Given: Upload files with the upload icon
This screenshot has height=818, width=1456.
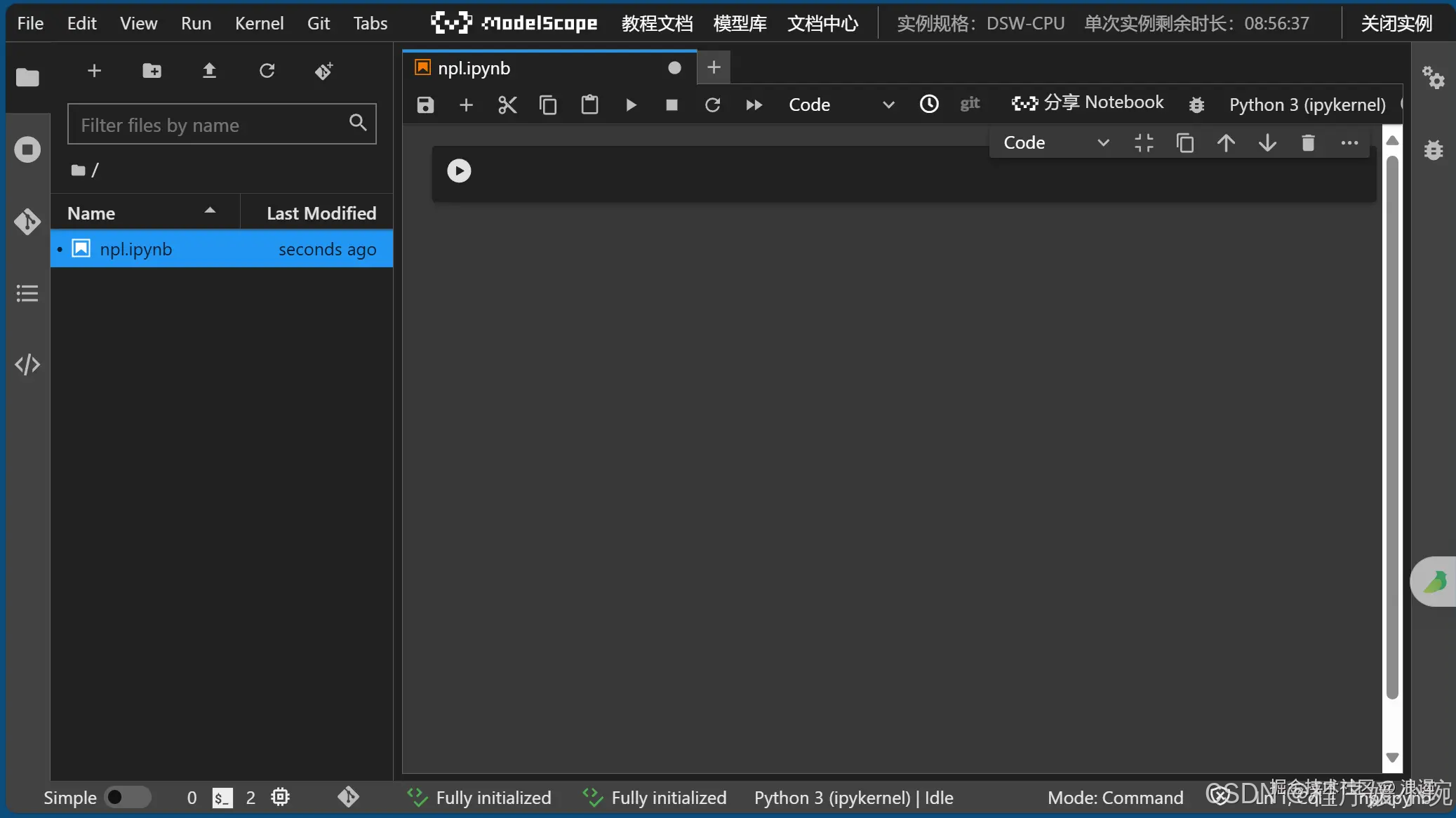Looking at the screenshot, I should click(209, 71).
